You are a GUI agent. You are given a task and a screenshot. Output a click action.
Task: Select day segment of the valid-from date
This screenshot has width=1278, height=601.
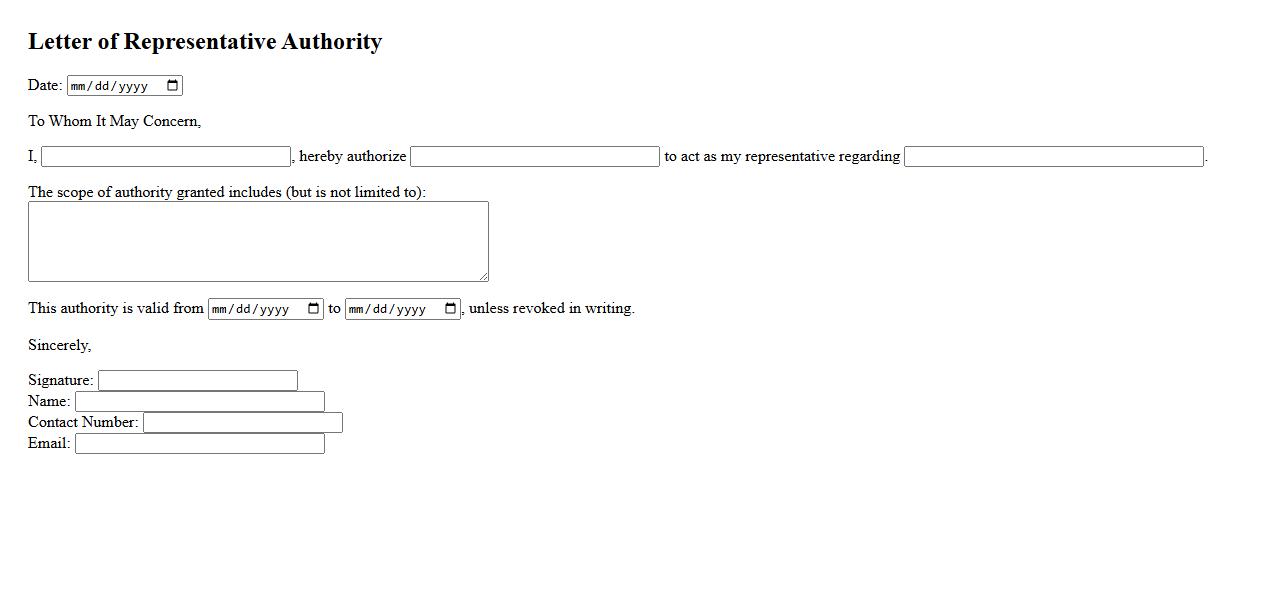pos(243,309)
